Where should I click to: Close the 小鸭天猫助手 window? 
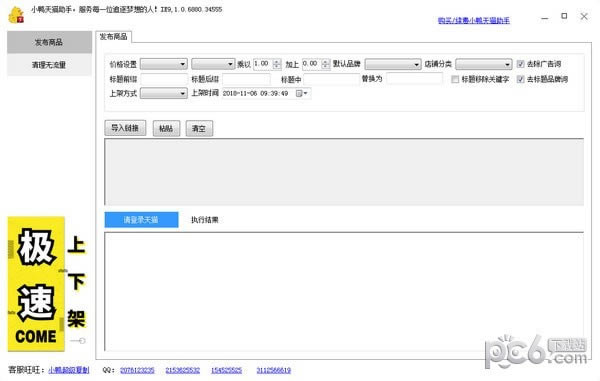pyautogui.click(x=584, y=16)
